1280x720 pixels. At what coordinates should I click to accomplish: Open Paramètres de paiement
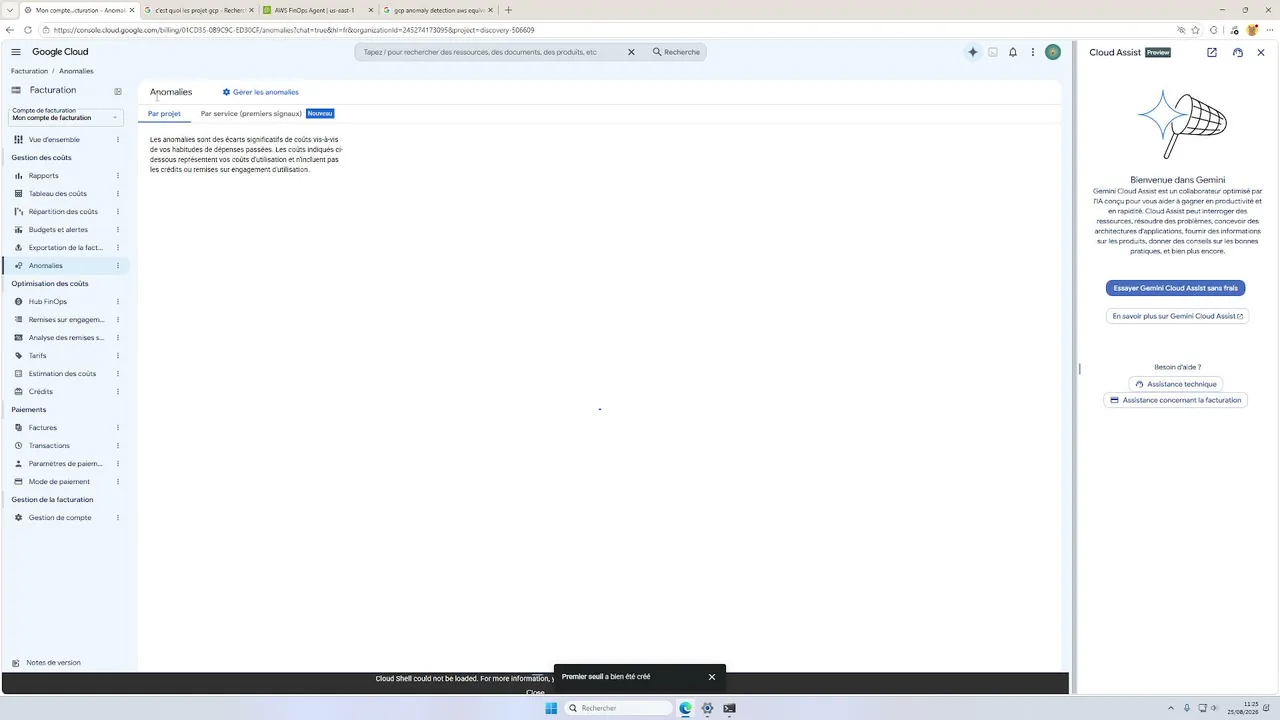coord(66,464)
